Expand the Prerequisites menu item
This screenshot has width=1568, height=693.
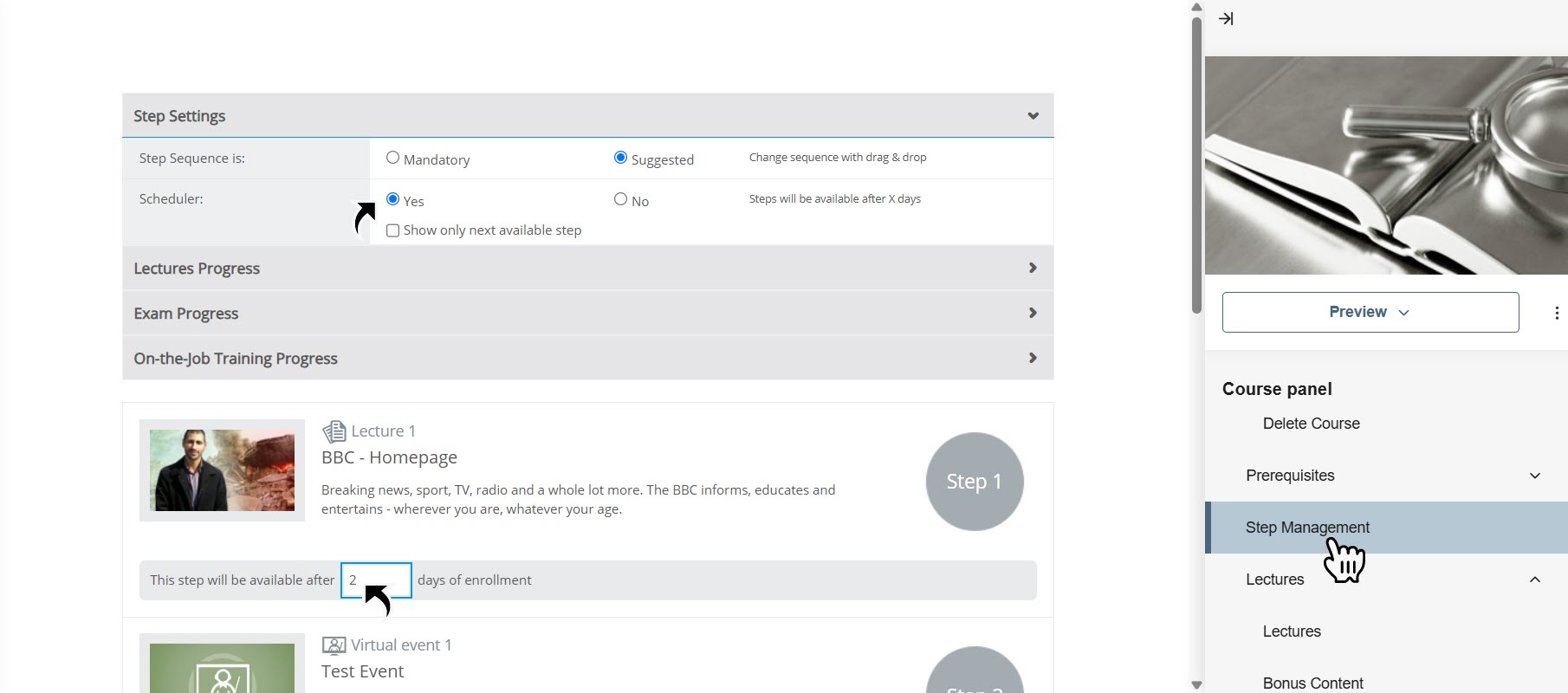(x=1534, y=476)
